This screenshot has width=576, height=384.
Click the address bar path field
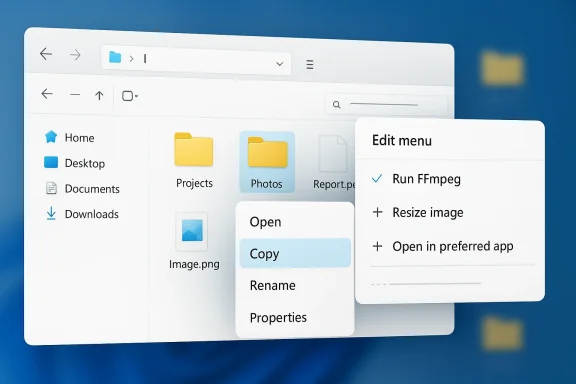pyautogui.click(x=196, y=60)
